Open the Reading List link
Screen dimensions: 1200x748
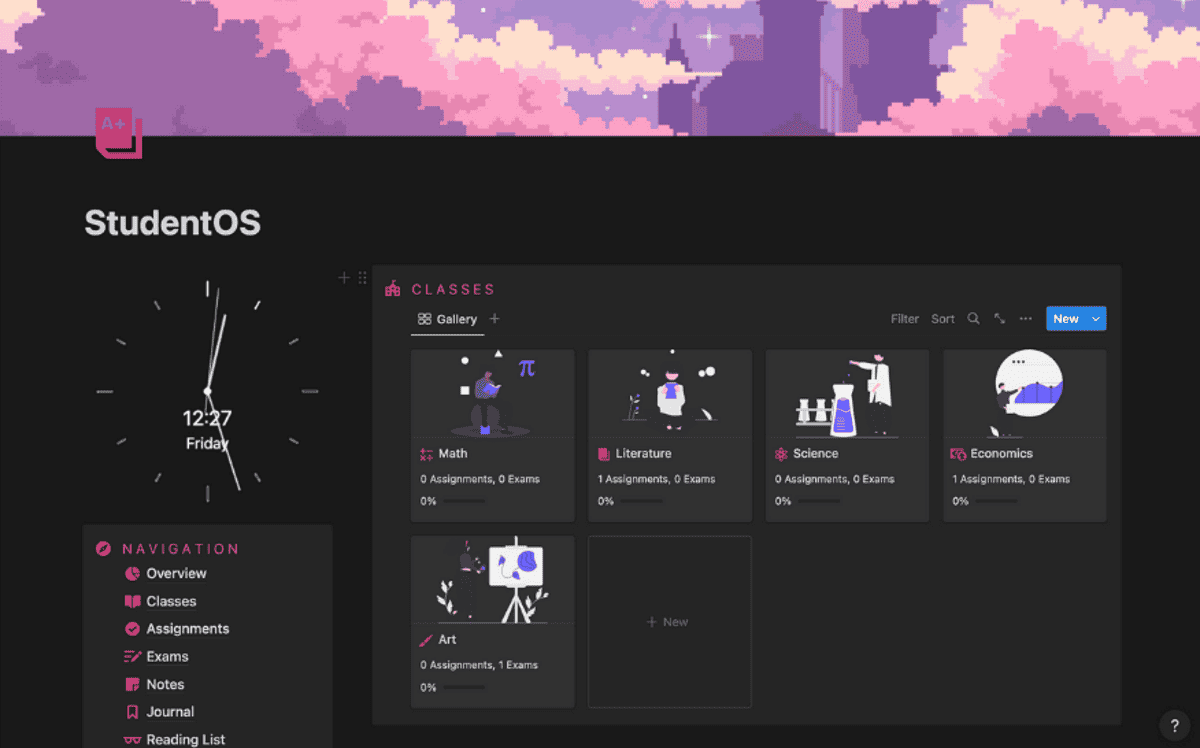point(186,740)
